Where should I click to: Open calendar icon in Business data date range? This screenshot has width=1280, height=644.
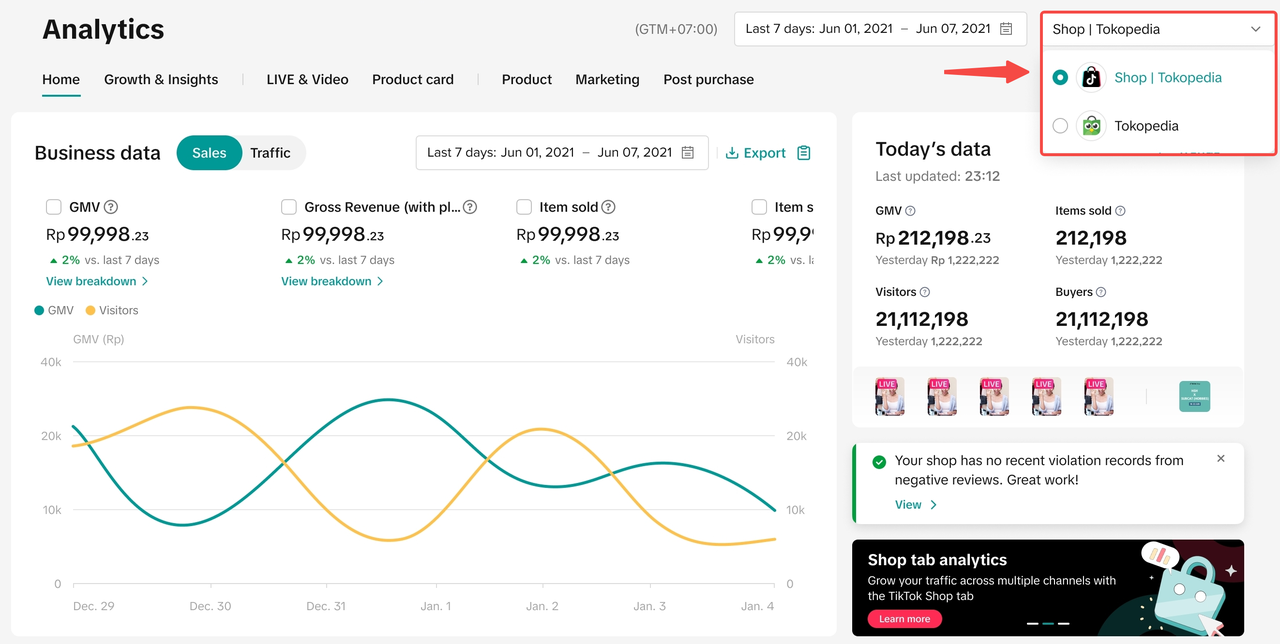click(688, 153)
